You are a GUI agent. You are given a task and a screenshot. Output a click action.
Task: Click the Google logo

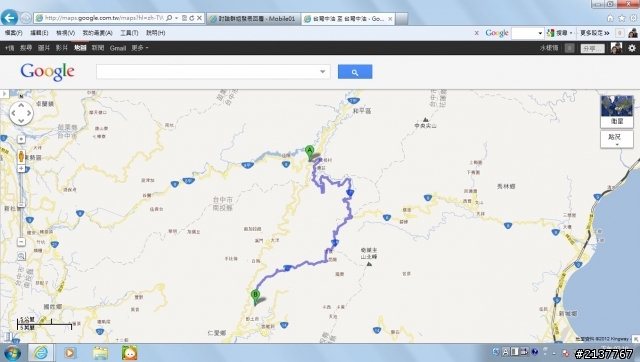pyautogui.click(x=47, y=72)
